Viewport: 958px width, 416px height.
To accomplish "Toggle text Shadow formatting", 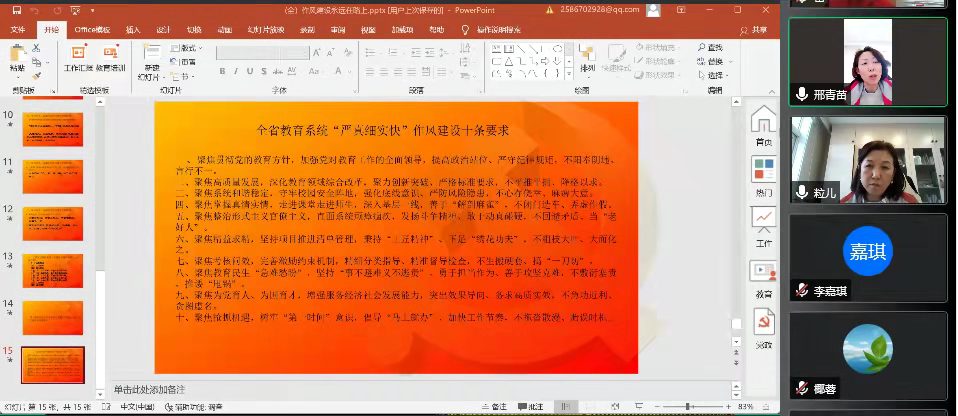I will click(x=264, y=71).
